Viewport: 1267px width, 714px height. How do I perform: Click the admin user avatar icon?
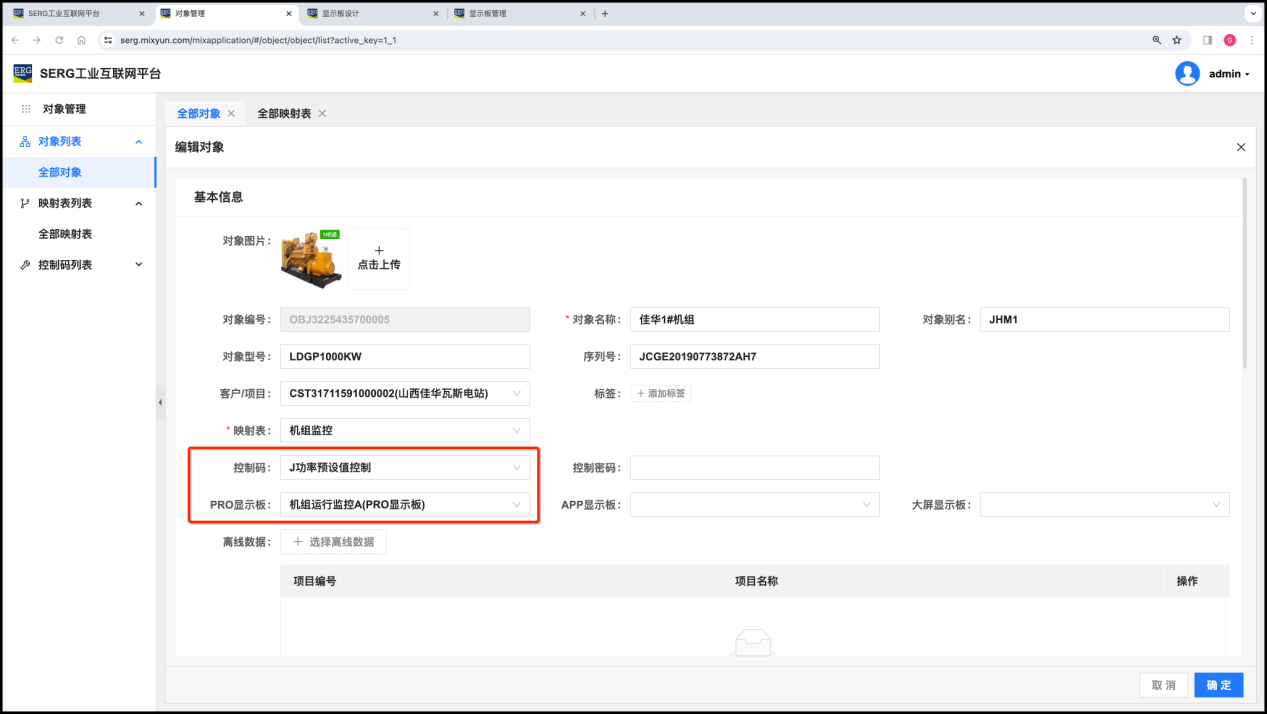click(1187, 74)
